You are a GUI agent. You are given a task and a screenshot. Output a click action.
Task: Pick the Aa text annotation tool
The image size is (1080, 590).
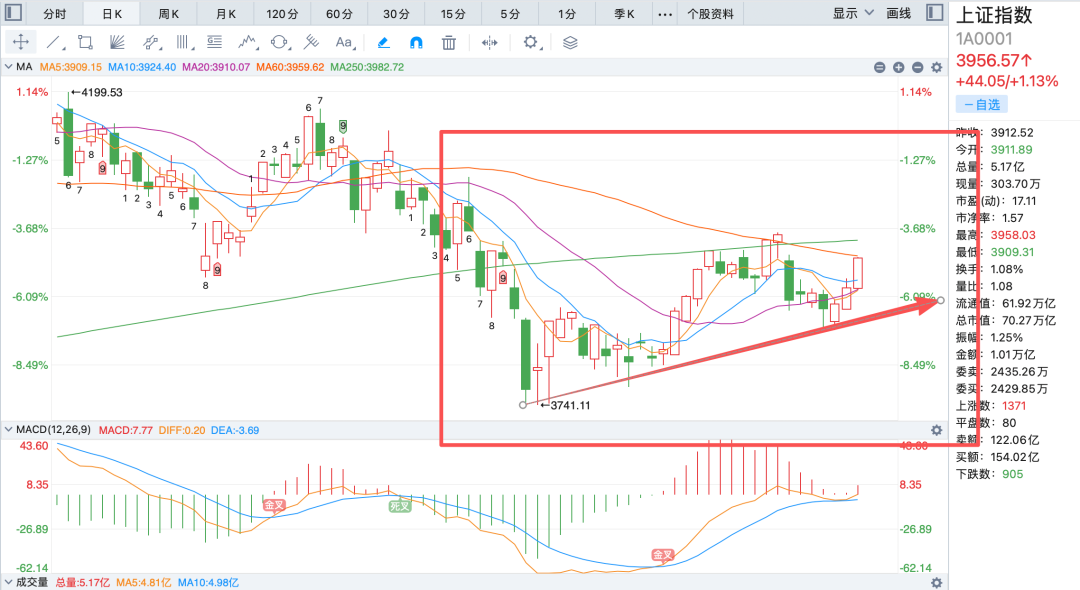tap(344, 43)
